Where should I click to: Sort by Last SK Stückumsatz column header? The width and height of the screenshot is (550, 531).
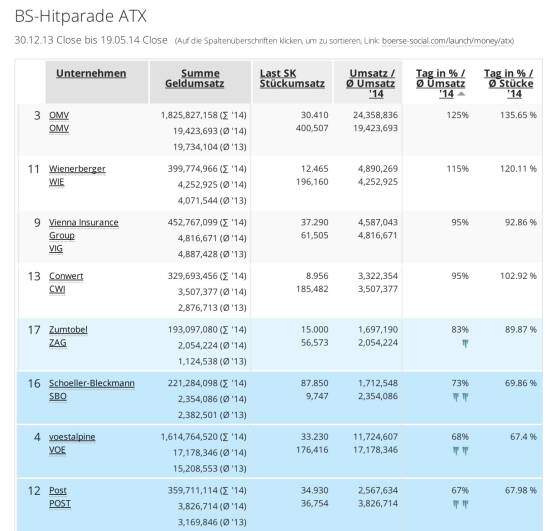[292, 79]
